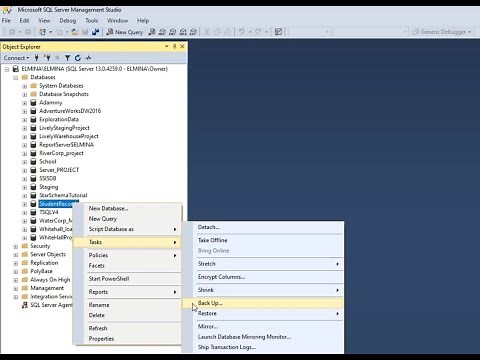Choose Properties in context menu

[127, 339]
